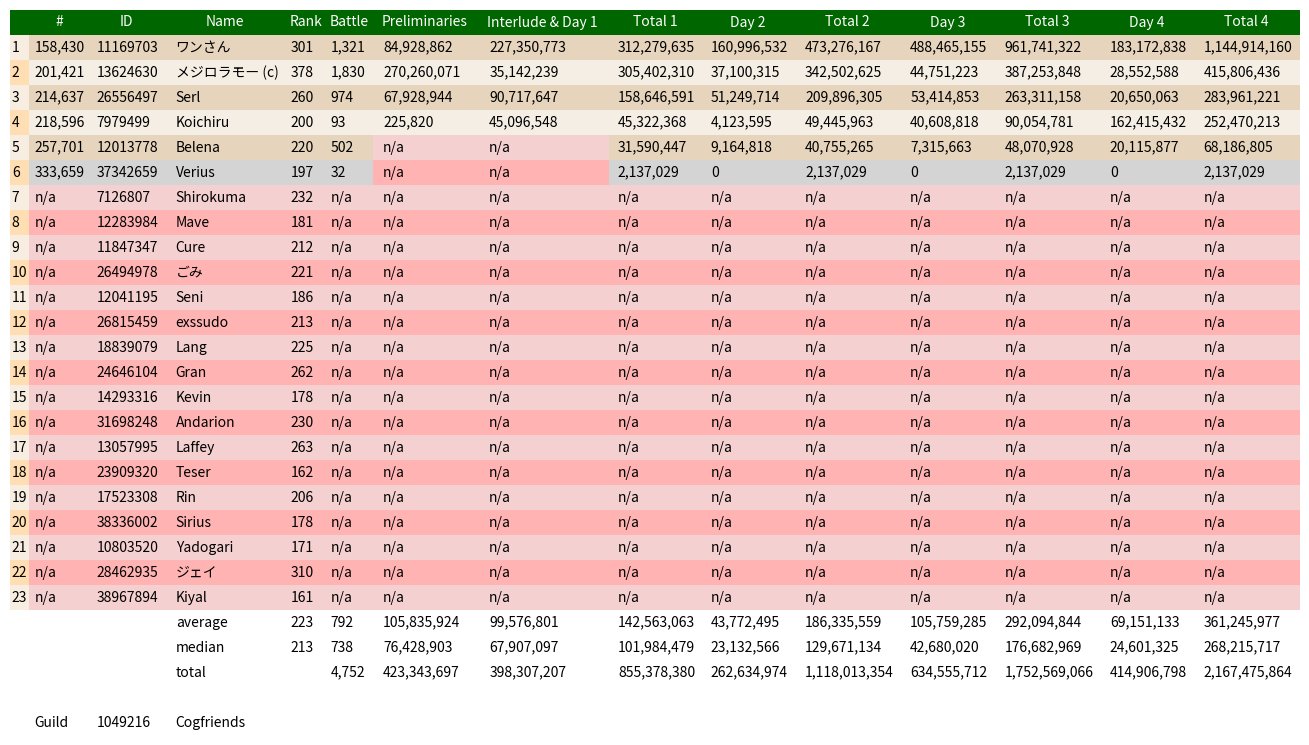Select the "average" row label
Screen dimensions: 1309x745
[202, 622]
